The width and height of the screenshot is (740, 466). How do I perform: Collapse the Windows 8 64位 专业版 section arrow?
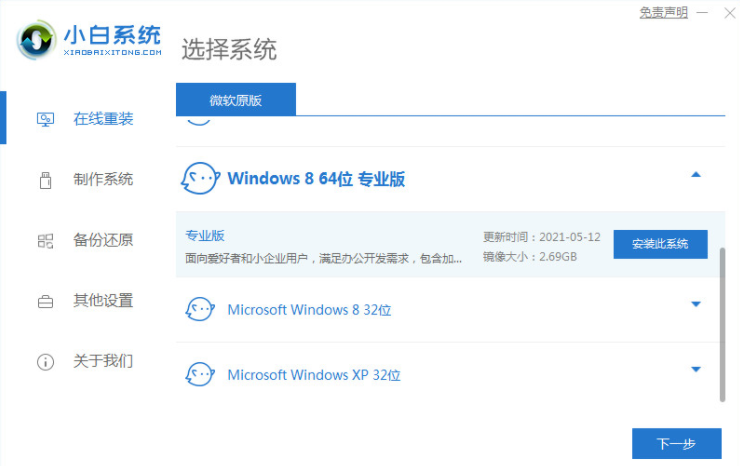(696, 176)
